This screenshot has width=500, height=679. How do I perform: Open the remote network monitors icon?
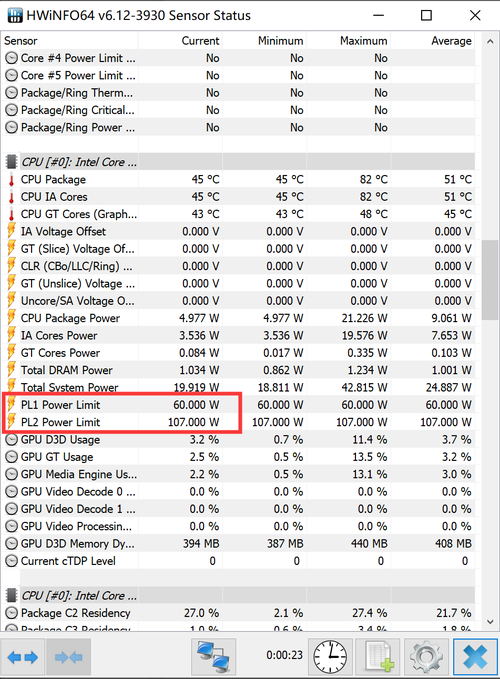213,657
